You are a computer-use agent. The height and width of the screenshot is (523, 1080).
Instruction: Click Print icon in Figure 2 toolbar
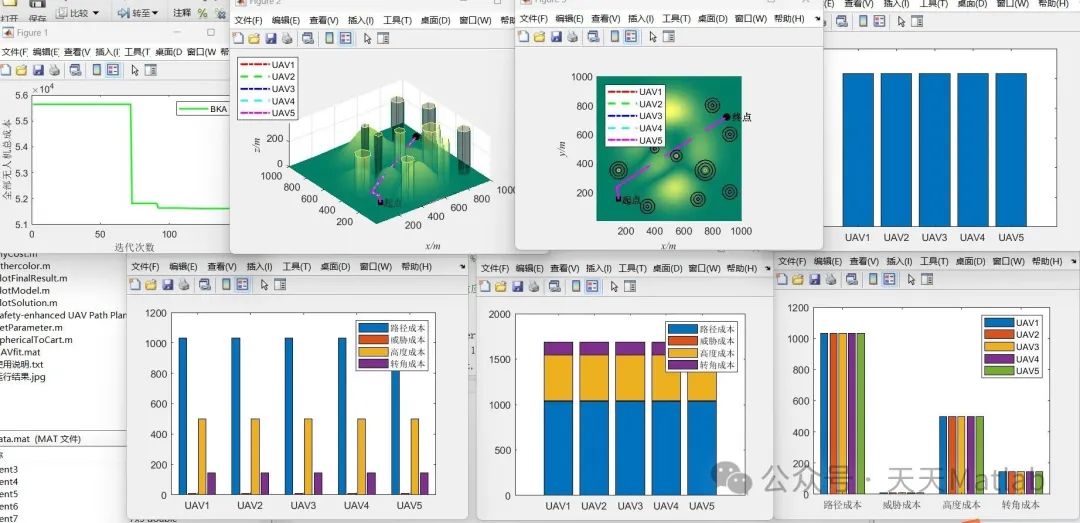tap(287, 38)
